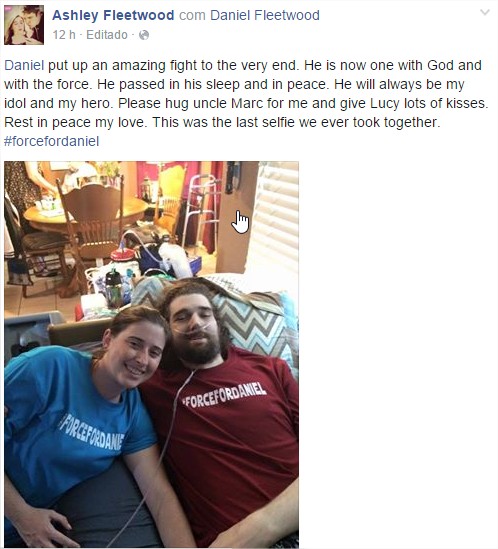Click the water bottle in the photo
The image size is (498, 549).
[x=113, y=288]
